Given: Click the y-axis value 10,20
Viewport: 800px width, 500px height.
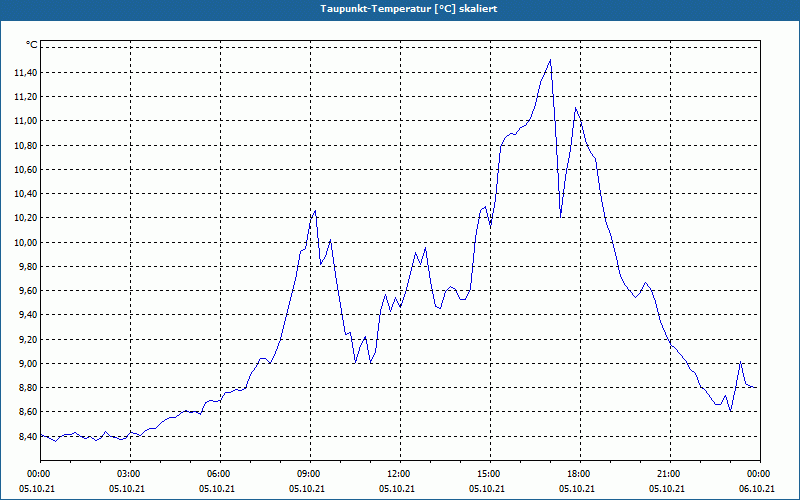Looking at the screenshot, I should tap(25, 218).
